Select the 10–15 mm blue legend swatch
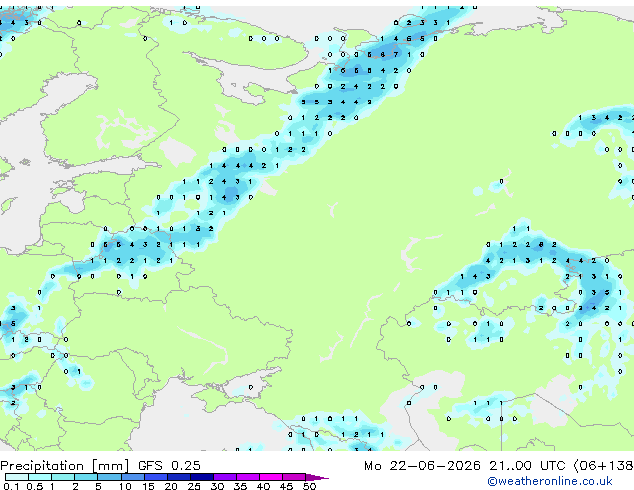 132,477
